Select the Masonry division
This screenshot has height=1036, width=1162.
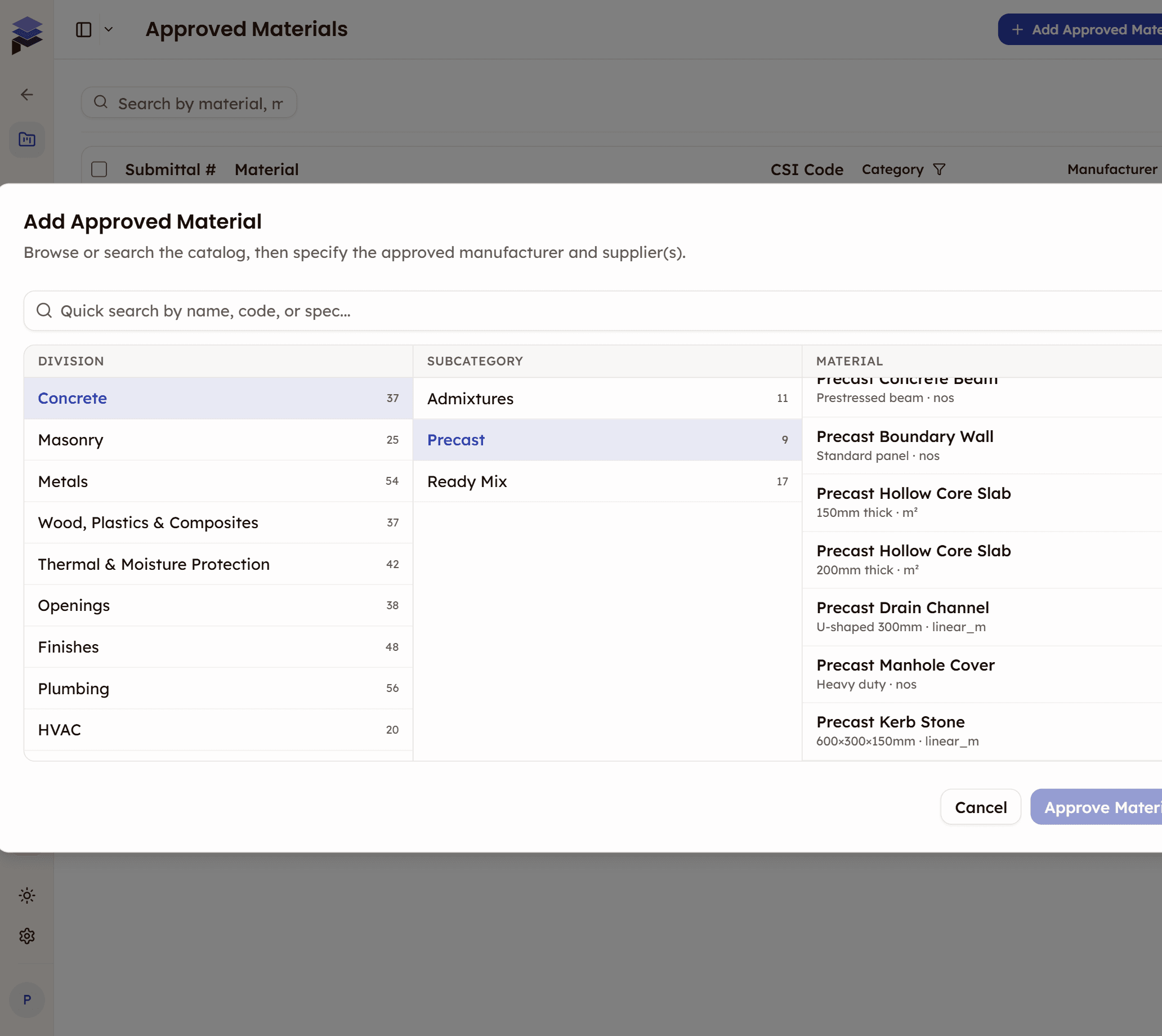(218, 440)
